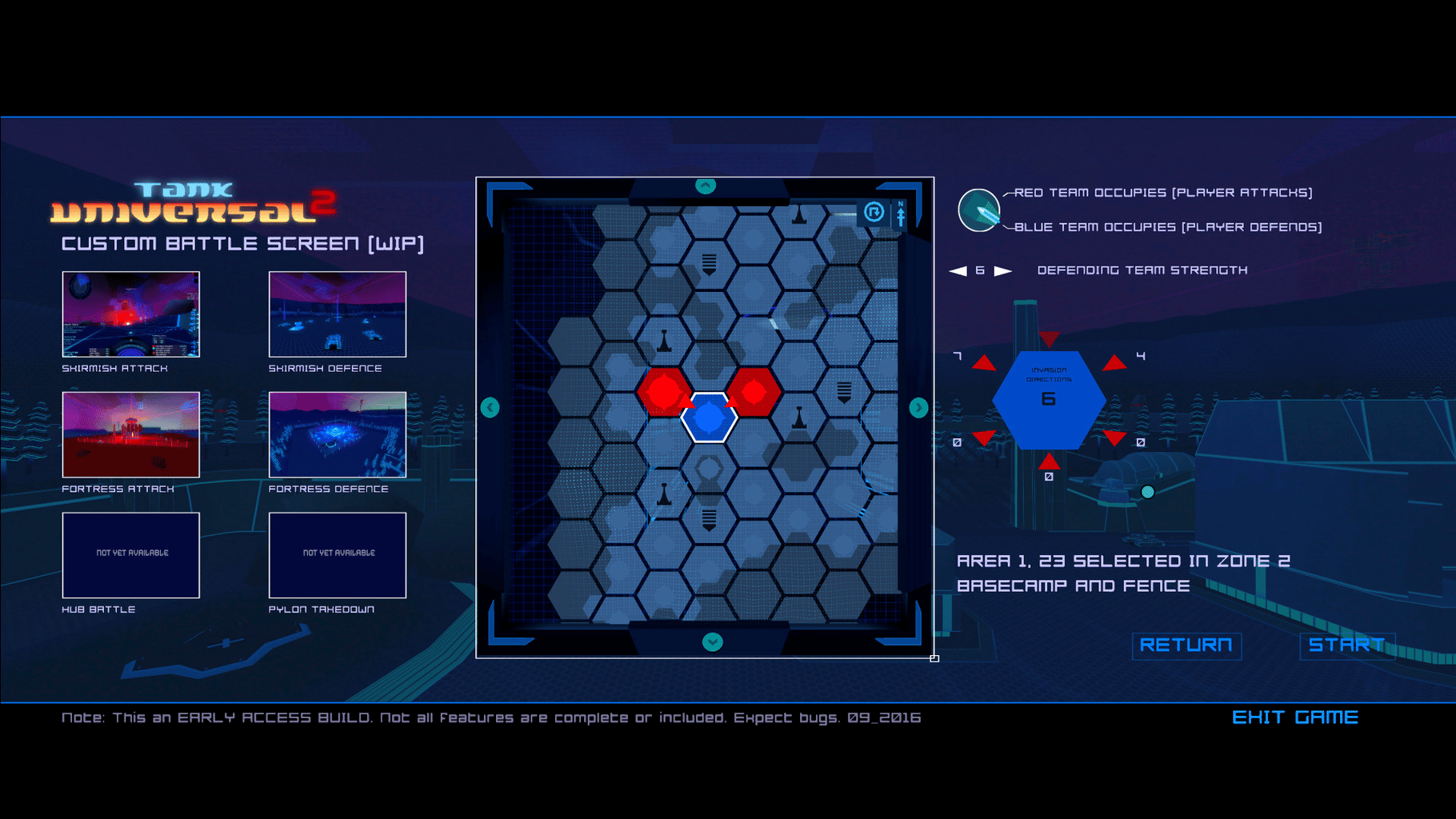Toggle the team occupancy round switch
Image resolution: width=1456 pixels, height=819 pixels.
pyautogui.click(x=979, y=210)
